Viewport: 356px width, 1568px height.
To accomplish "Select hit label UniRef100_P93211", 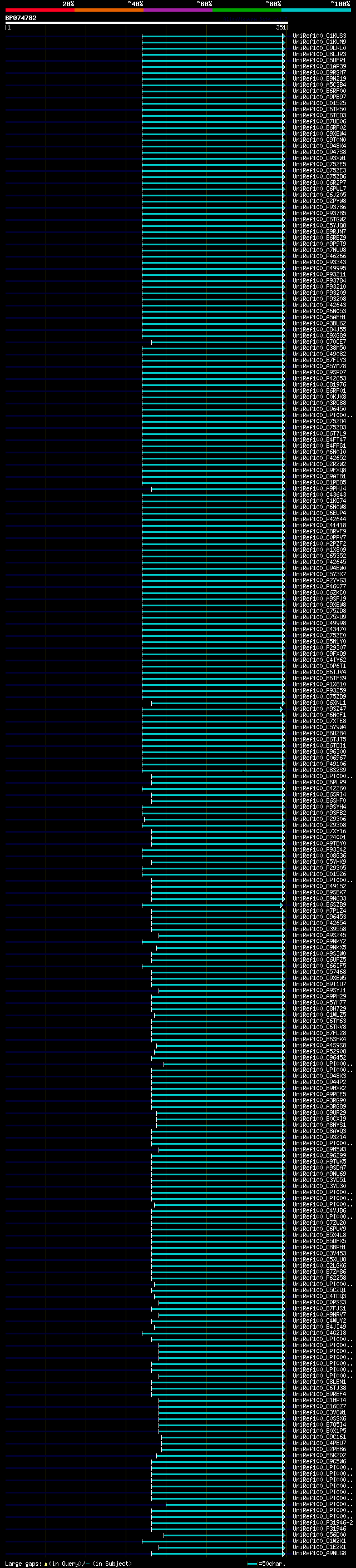I will (x=319, y=275).
